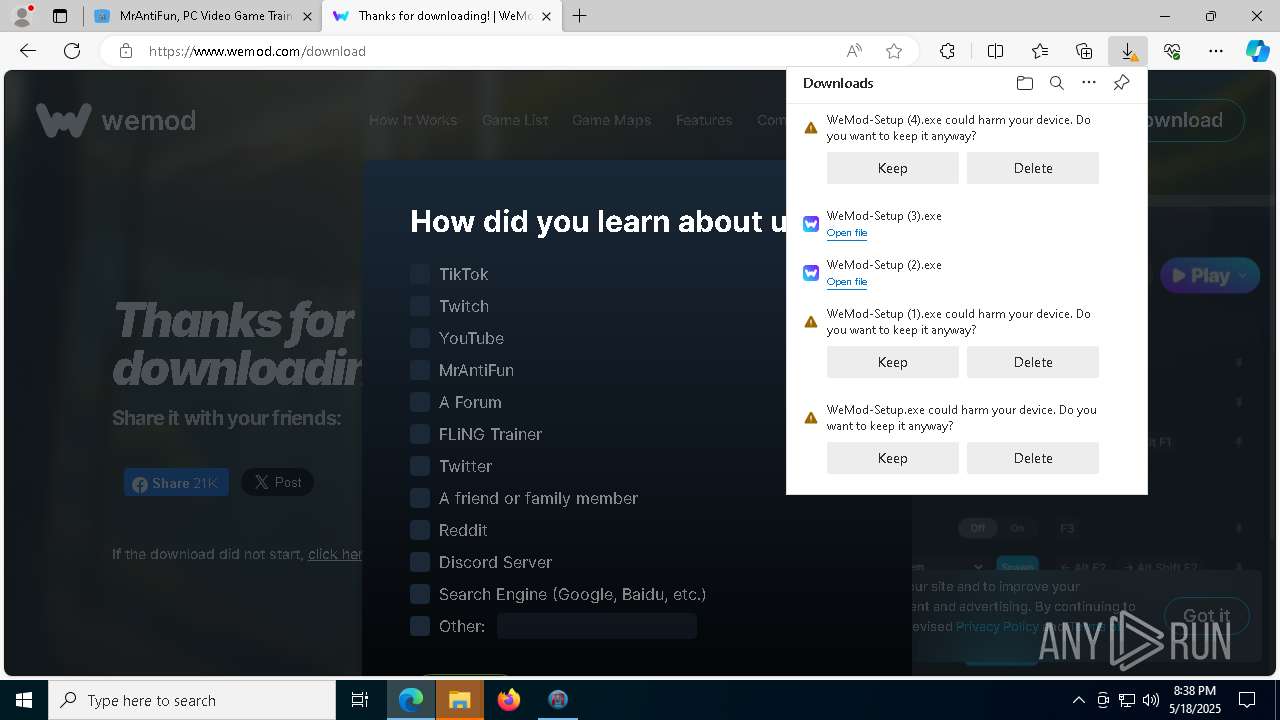Refresh the page
1280x720 pixels.
click(72, 51)
